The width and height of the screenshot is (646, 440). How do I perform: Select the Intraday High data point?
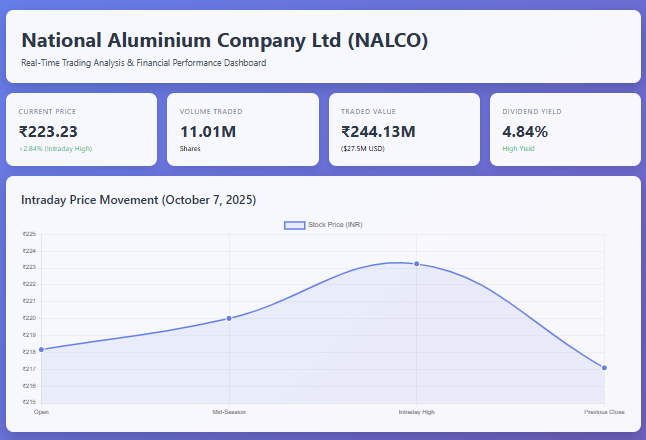[x=417, y=264]
